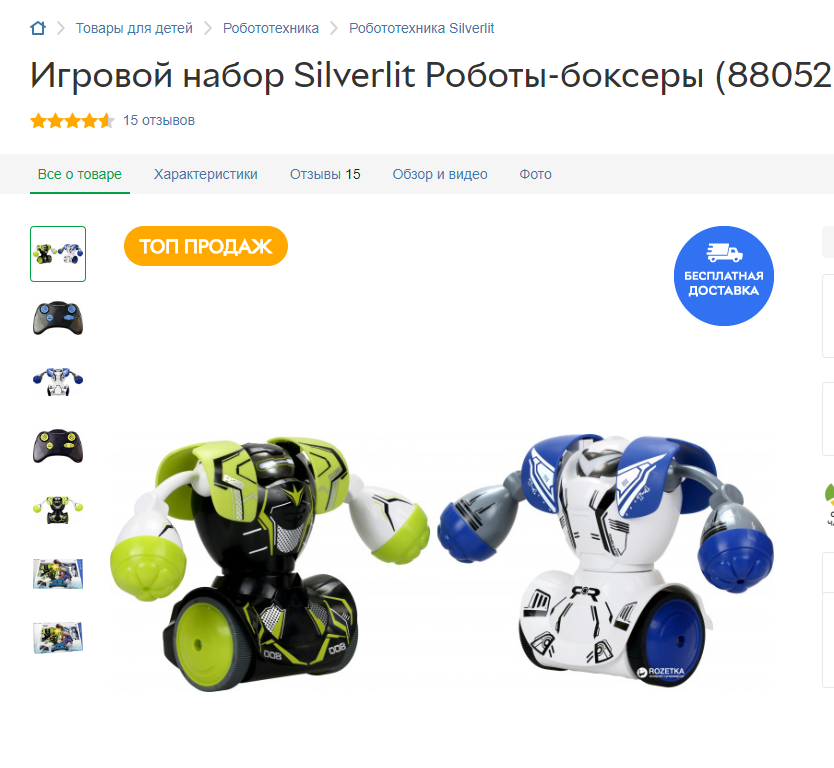
Task: Go to the Робототехника breadcrumb link
Action: tap(271, 28)
